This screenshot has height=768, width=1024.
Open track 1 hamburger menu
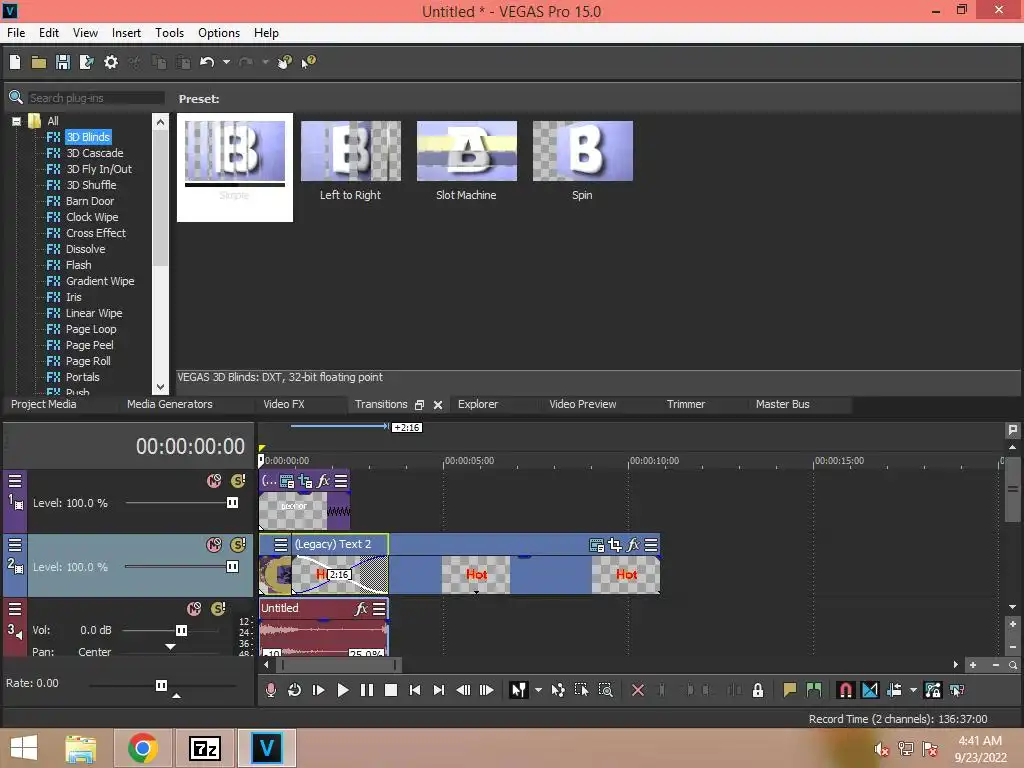point(15,481)
